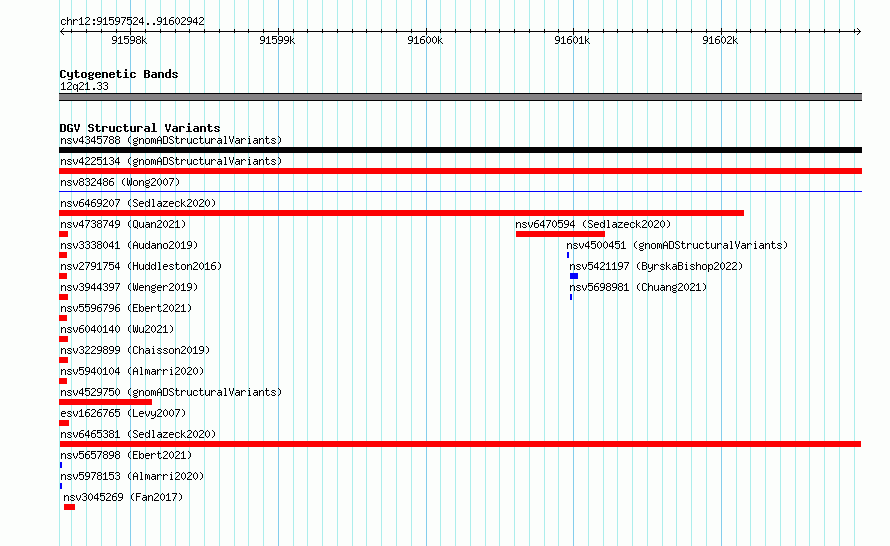The width and height of the screenshot is (890, 546).
Task: Select the small red nsv5940104 bar
Action: 63,381
